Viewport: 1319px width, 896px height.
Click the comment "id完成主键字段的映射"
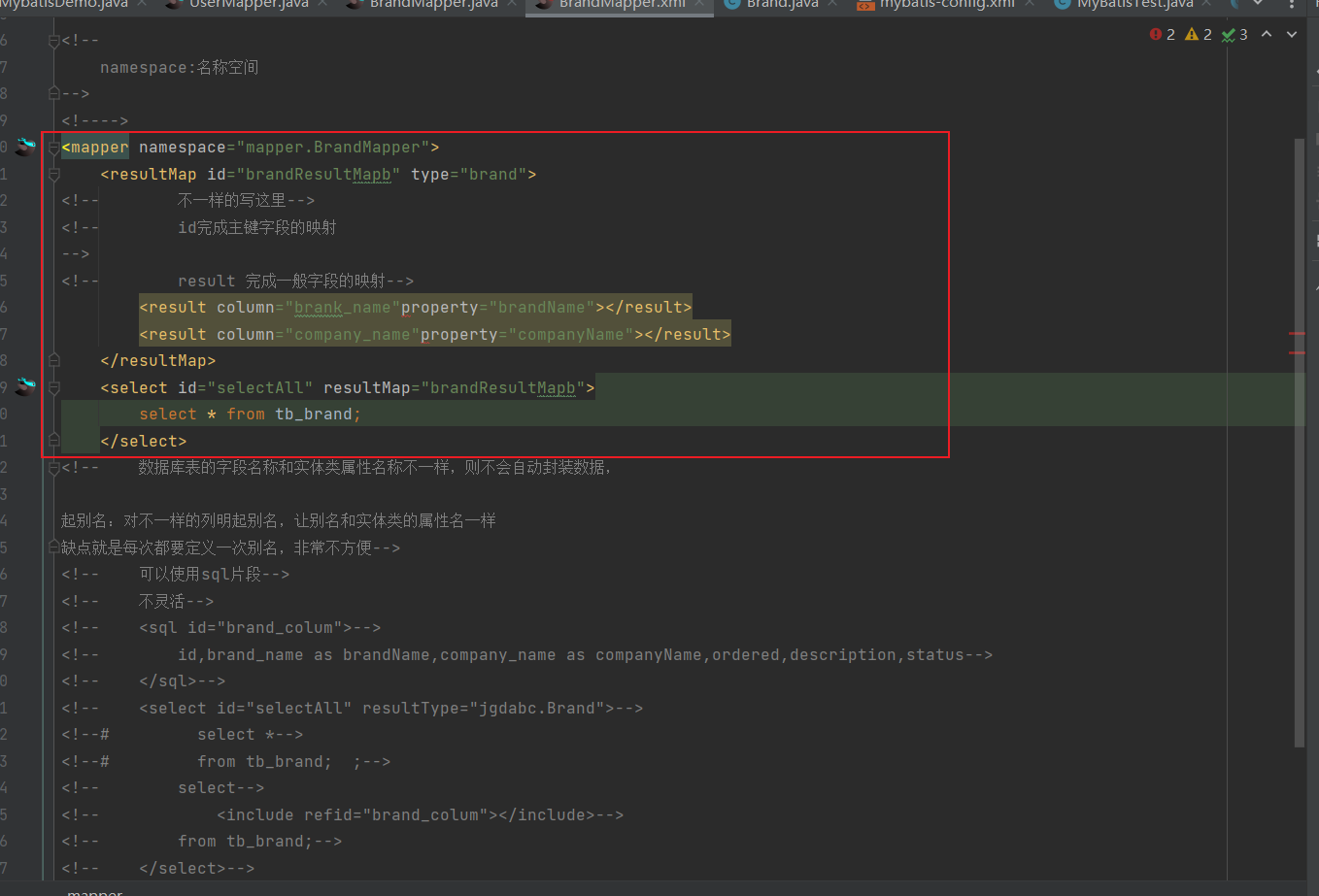[257, 228]
